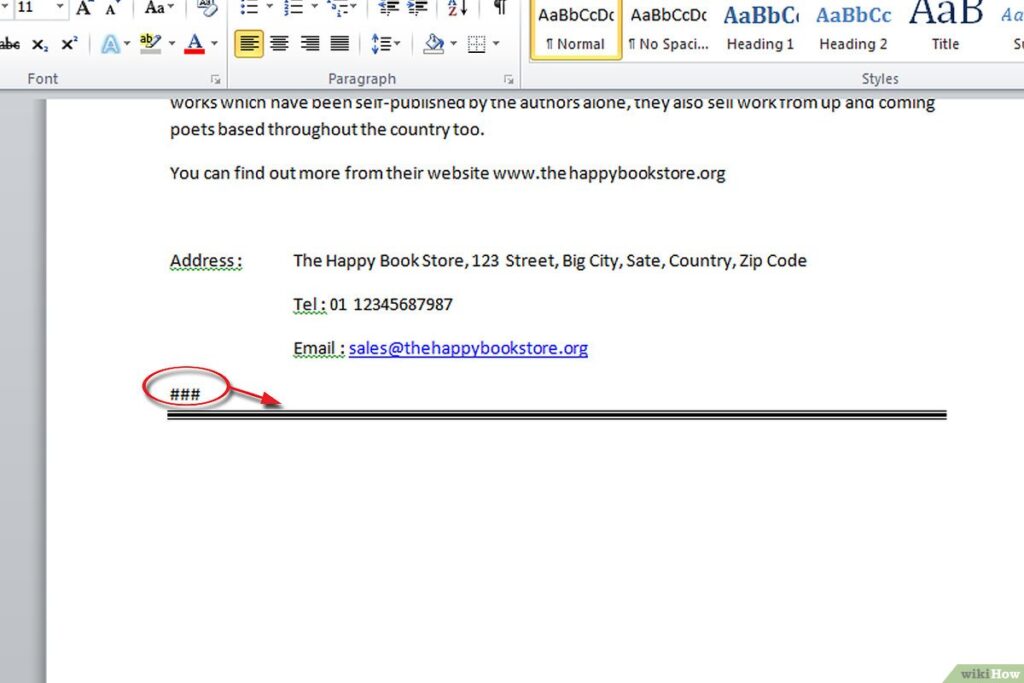Toggle strikethrough formatting

point(10,44)
